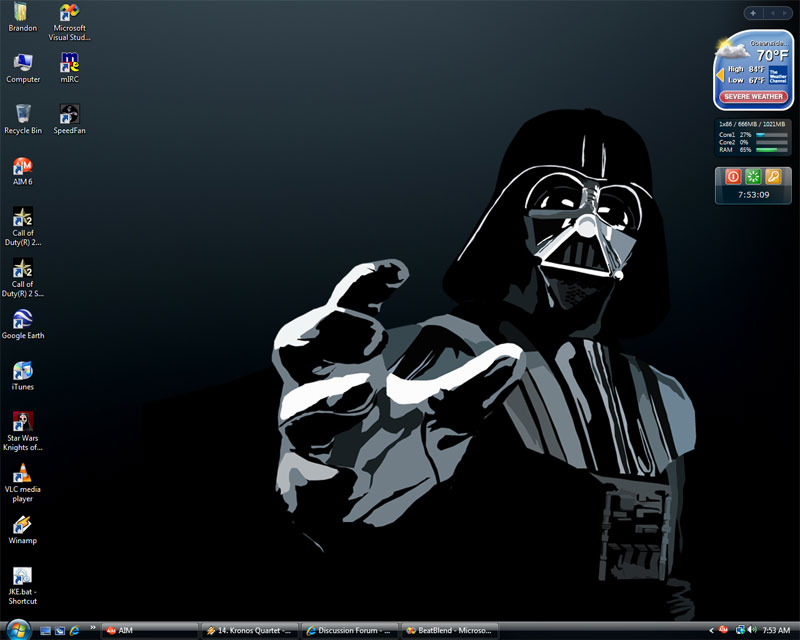Open the Computer desktop icon
800x640 pixels.
(22, 69)
